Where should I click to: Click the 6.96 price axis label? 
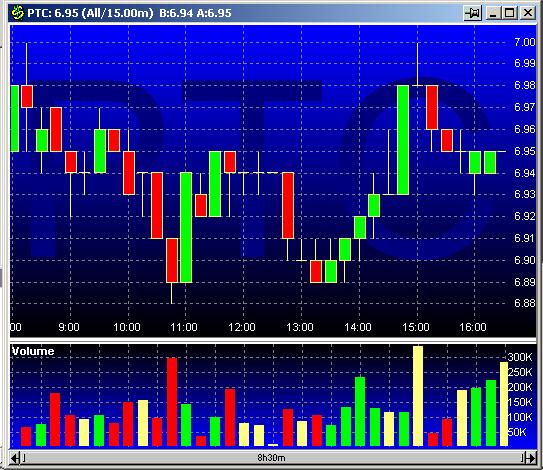click(525, 129)
